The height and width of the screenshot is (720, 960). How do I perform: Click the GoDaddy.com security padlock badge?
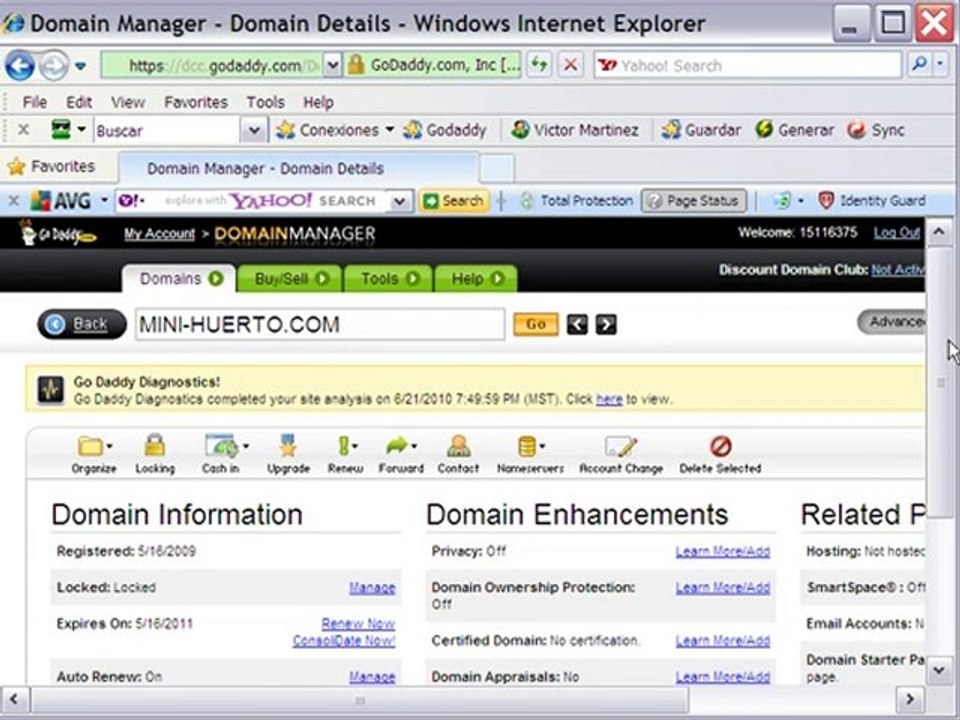pyautogui.click(x=433, y=66)
